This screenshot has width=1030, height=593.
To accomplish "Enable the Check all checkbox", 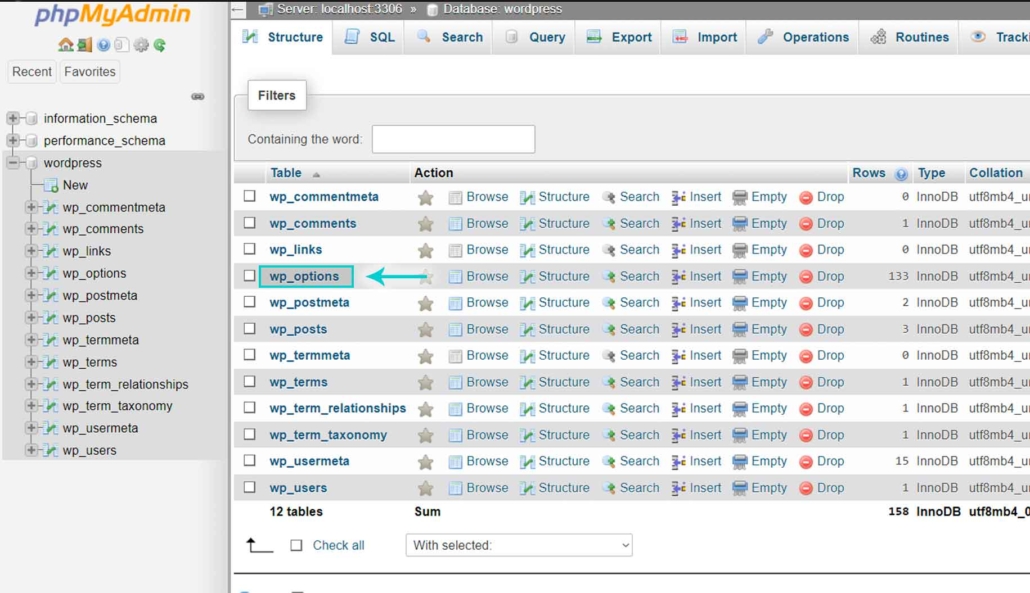I will pyautogui.click(x=296, y=546).
